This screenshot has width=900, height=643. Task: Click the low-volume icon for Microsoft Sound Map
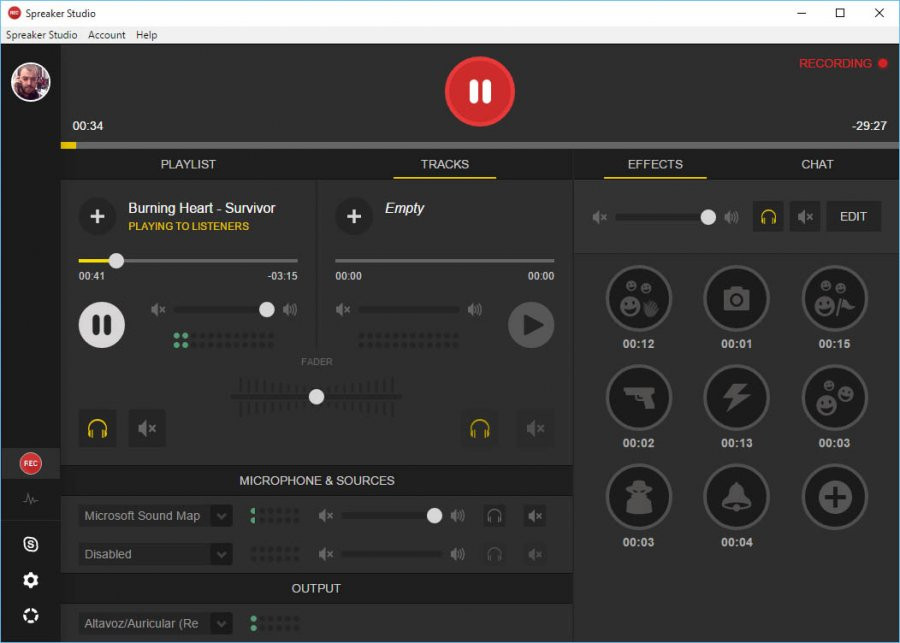coord(326,516)
